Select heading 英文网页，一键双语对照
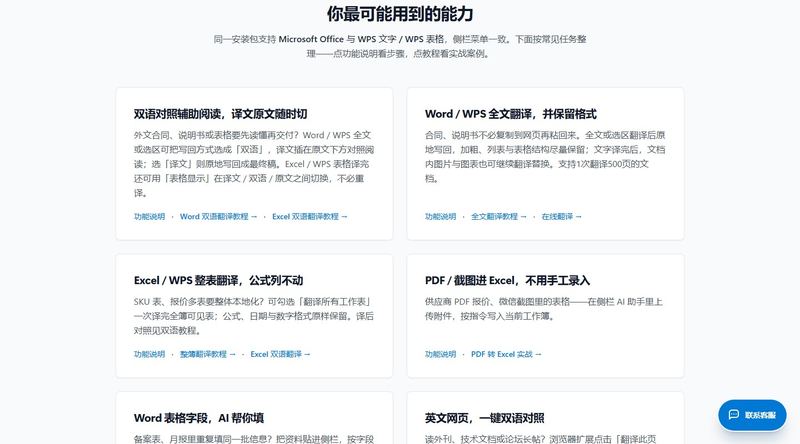800x444 pixels. (x=485, y=418)
